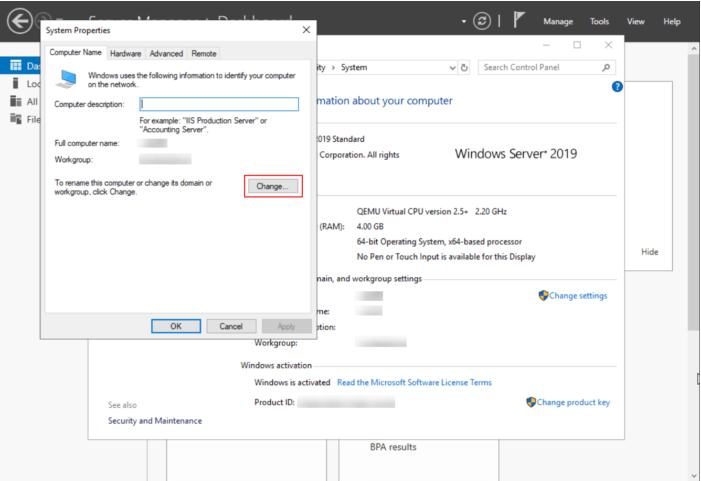Open the notifications flag in Server Manager
This screenshot has width=701, height=481.
click(518, 20)
